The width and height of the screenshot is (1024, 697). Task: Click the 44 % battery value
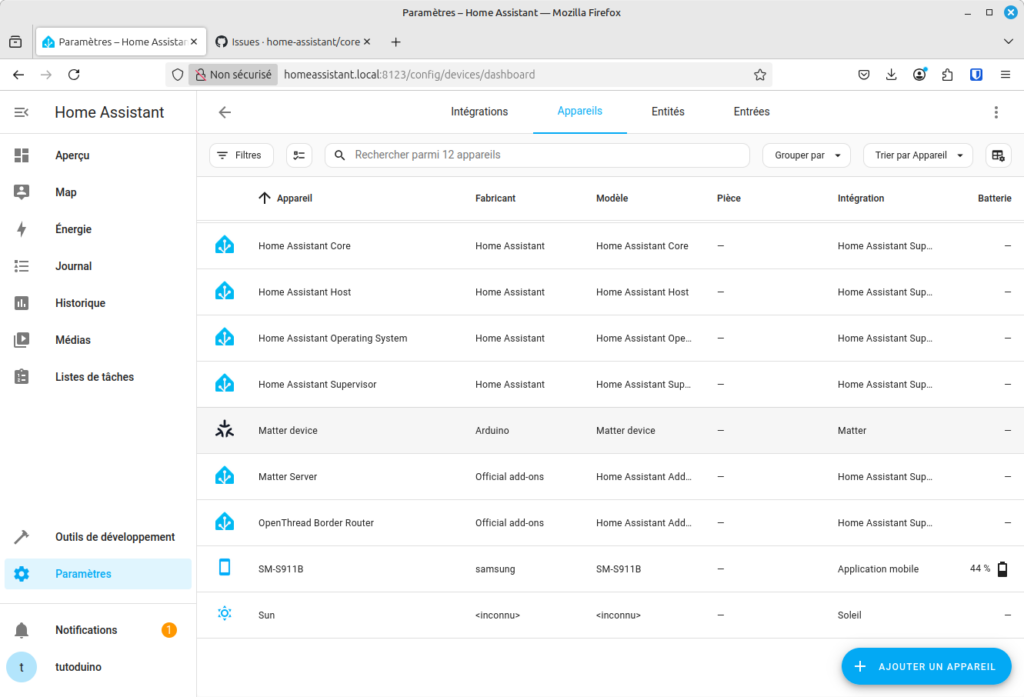click(980, 569)
